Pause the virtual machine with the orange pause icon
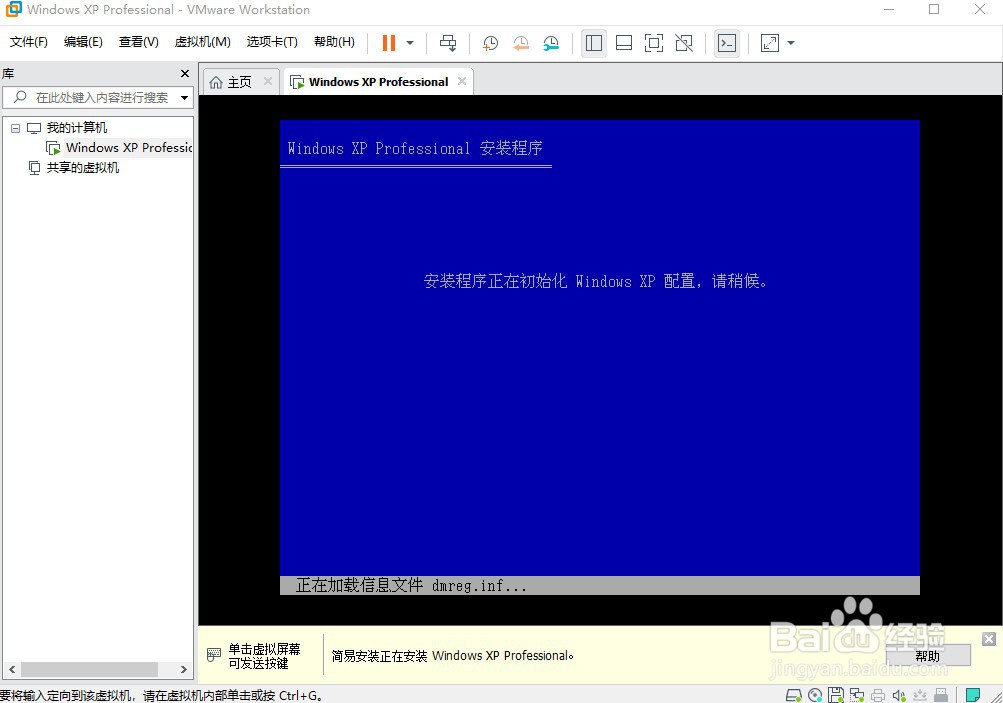Viewport: 1003px width, 703px height. pyautogui.click(x=388, y=43)
